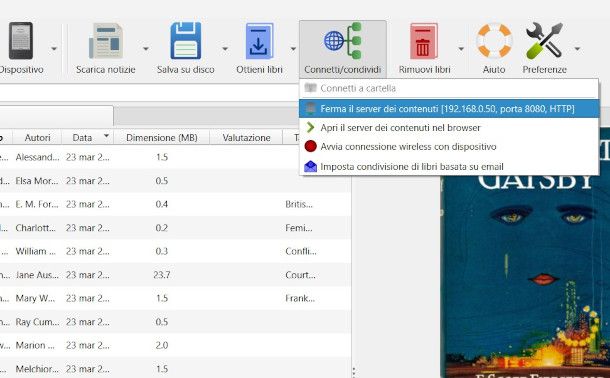The width and height of the screenshot is (610, 378).
Task: Click the Femi... tag cell
Action: 299,228
